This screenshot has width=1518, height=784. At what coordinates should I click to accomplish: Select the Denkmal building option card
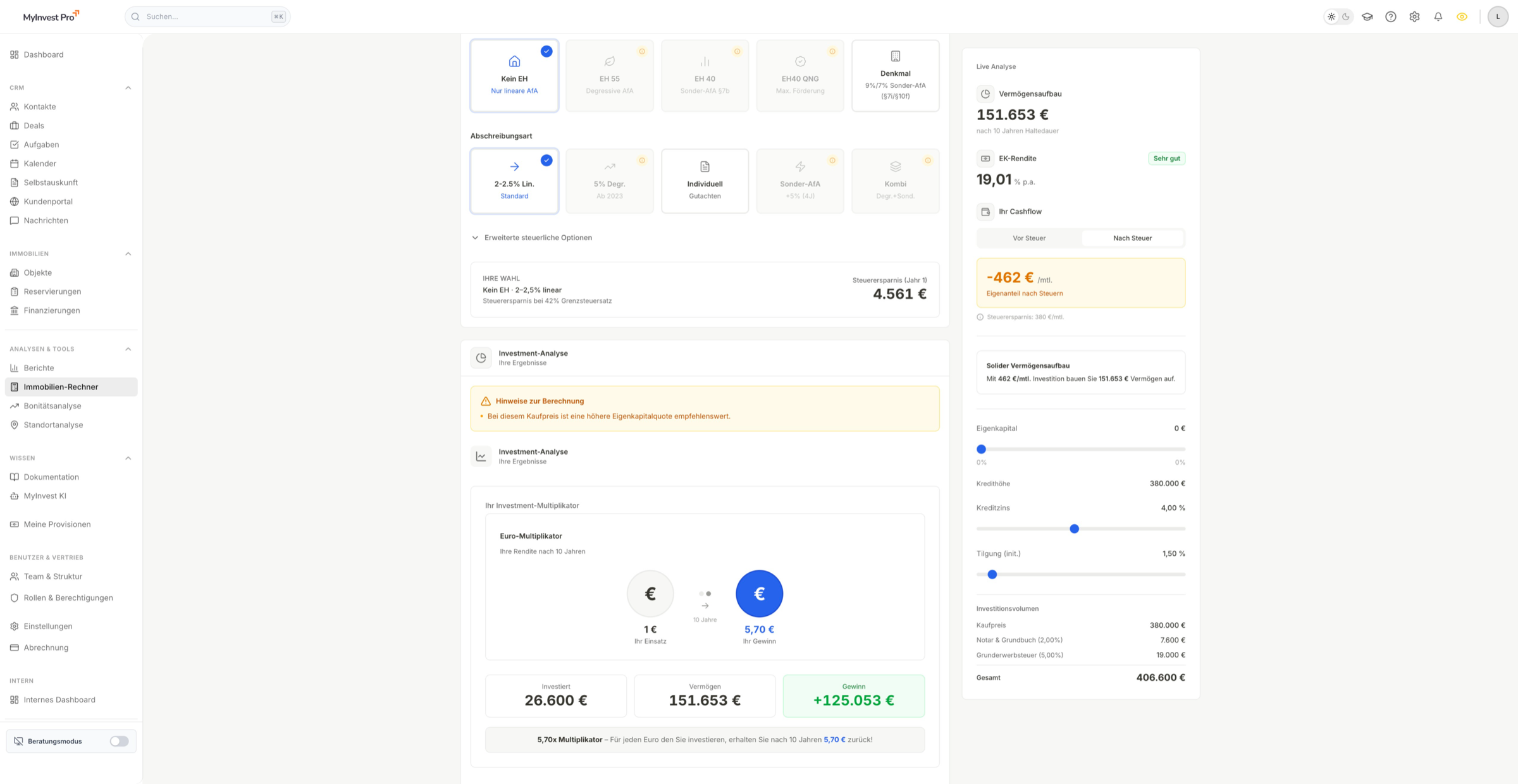point(895,76)
